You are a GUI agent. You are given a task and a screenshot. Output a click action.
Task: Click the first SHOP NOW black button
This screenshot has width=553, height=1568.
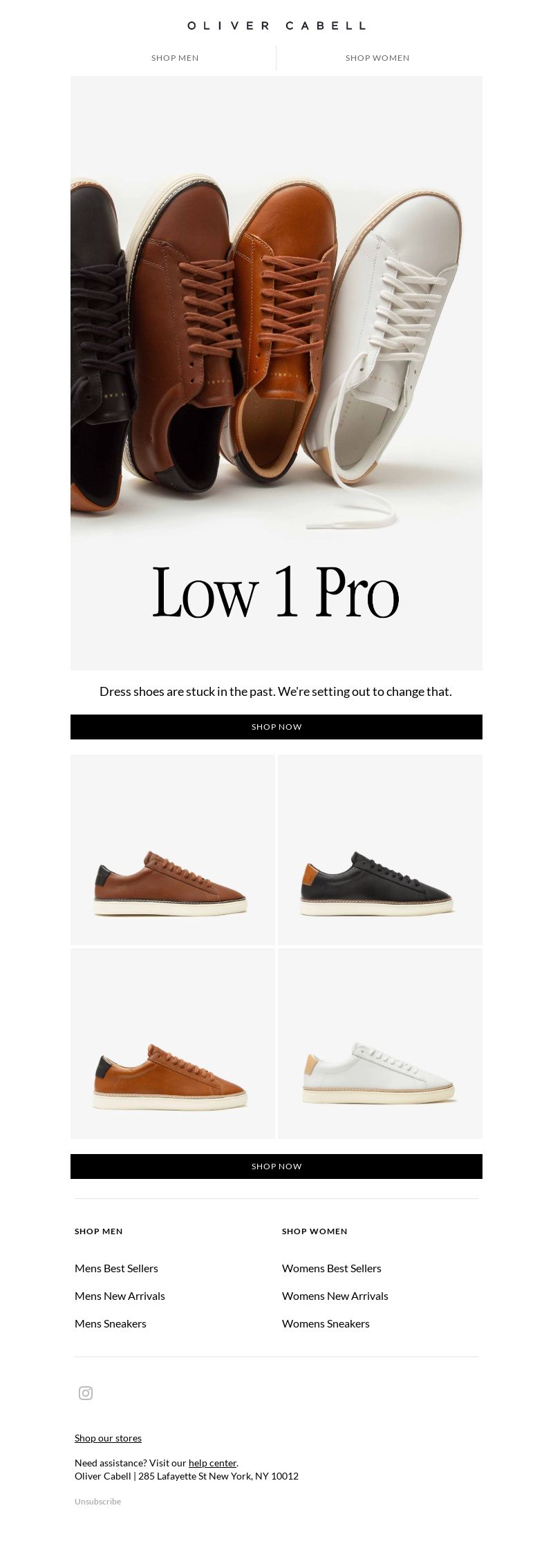point(276,727)
